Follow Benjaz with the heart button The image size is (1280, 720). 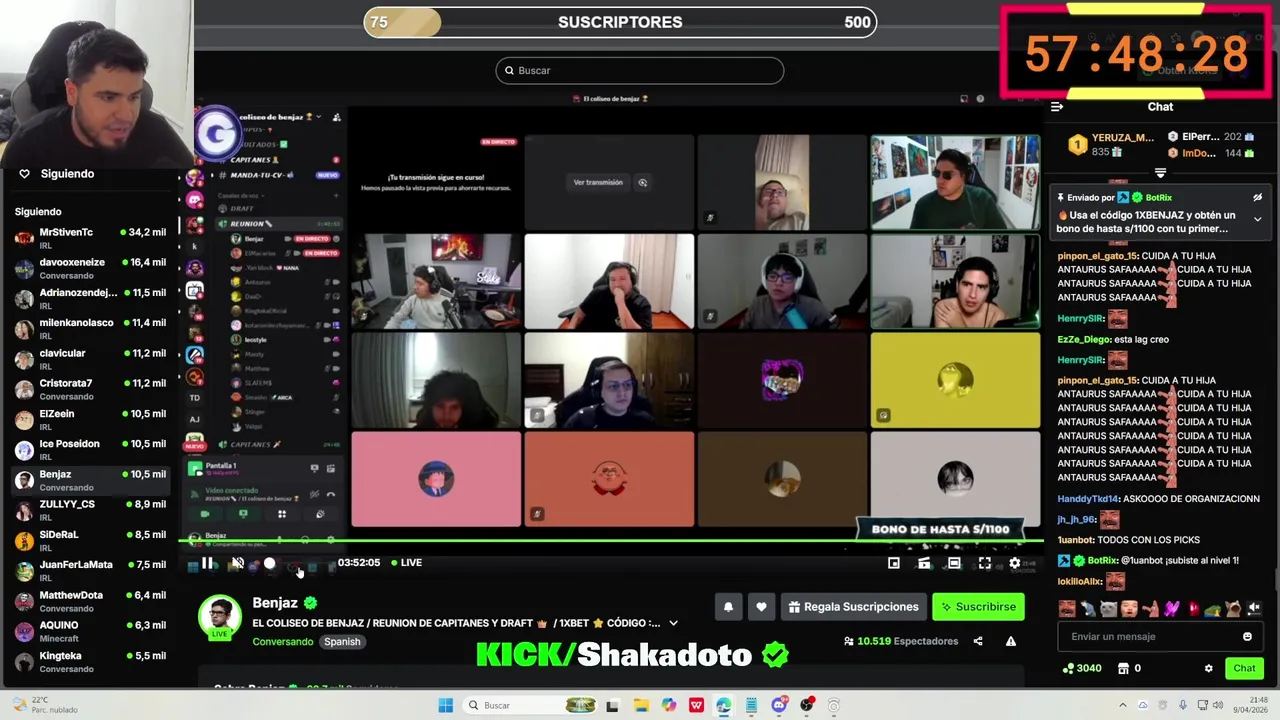coord(761,607)
